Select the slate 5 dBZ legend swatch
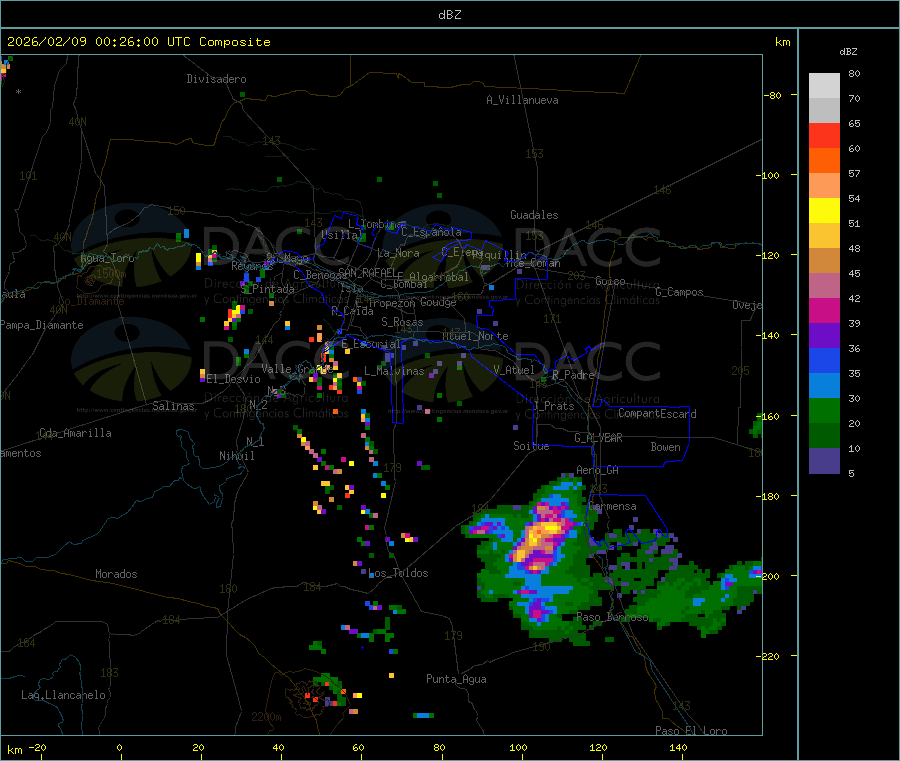Viewport: 900px width, 761px height. 824,461
